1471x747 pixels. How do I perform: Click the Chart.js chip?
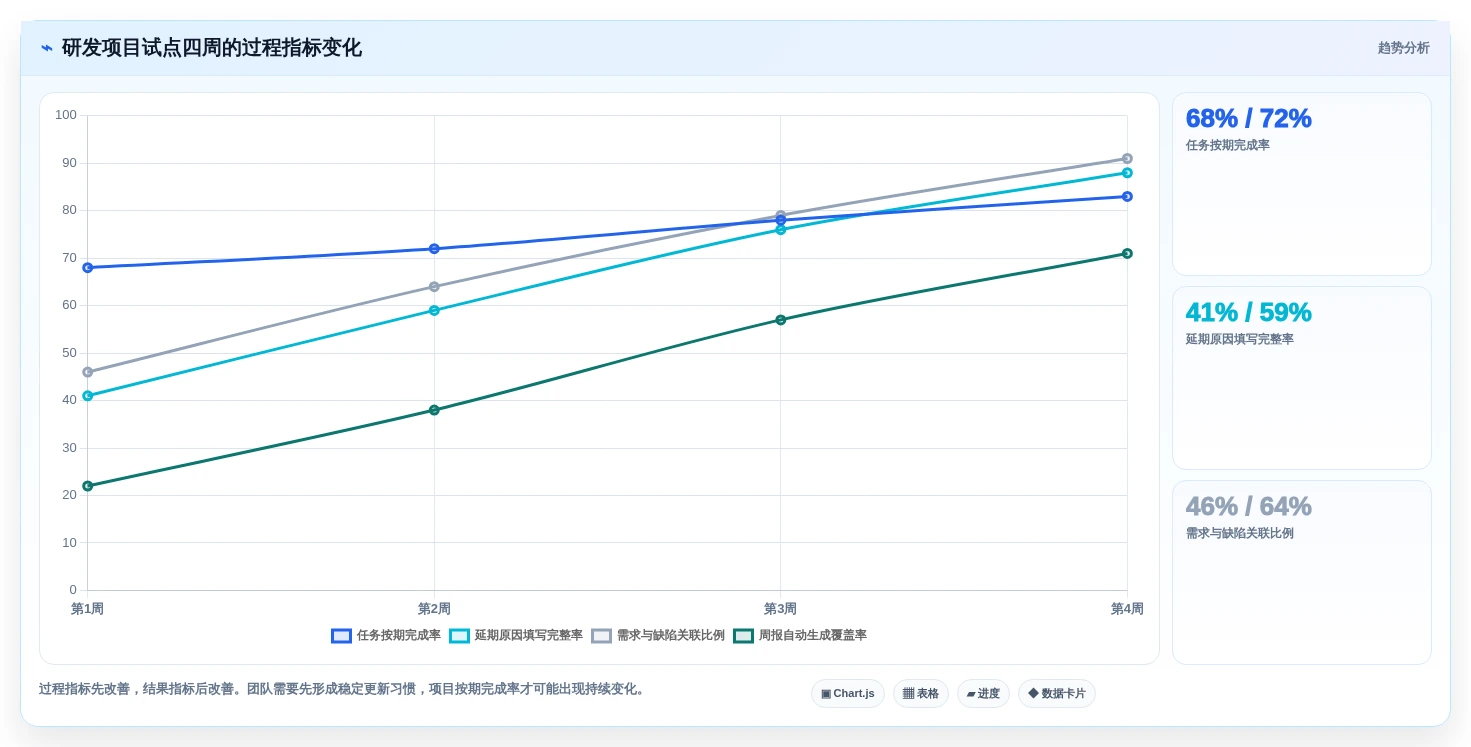pyautogui.click(x=848, y=693)
